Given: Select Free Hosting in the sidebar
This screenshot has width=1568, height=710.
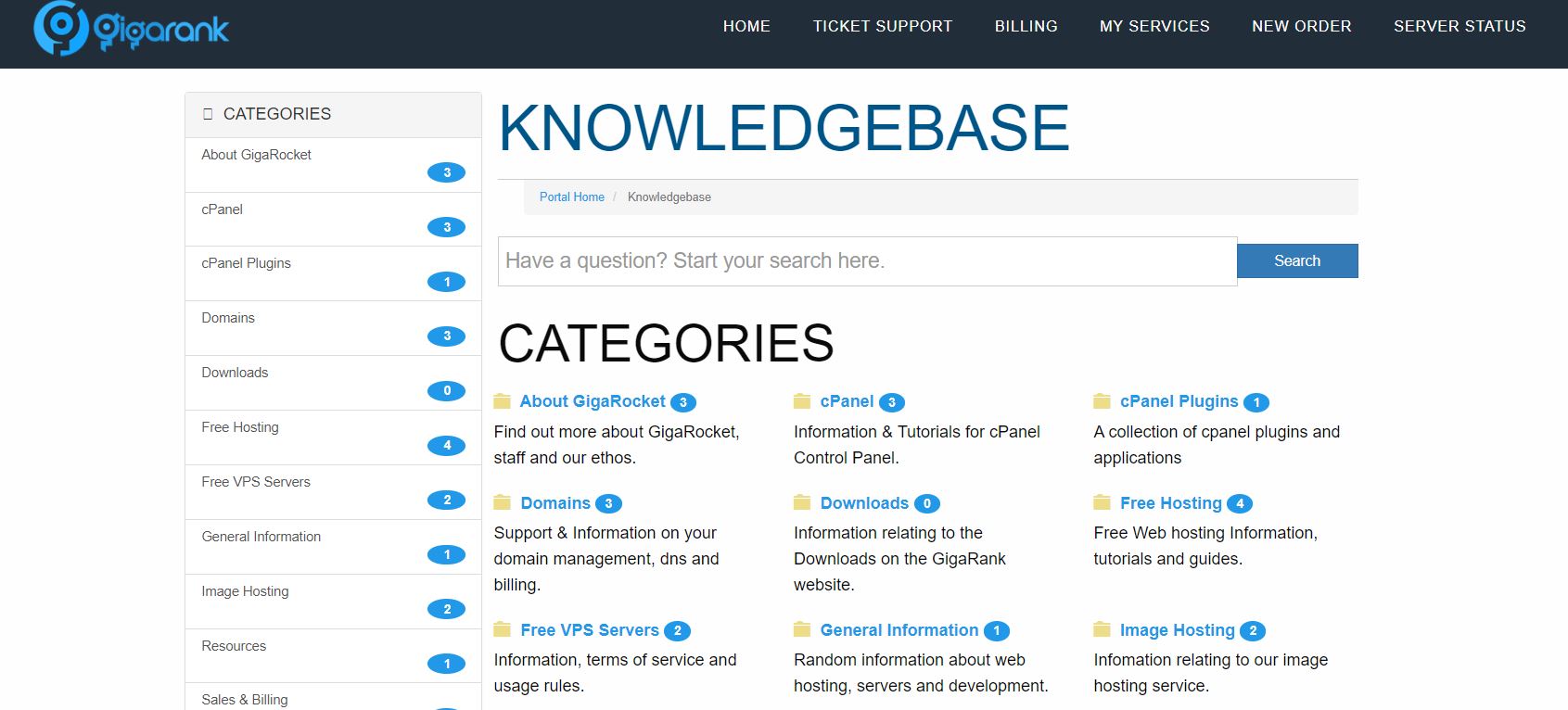Looking at the screenshot, I should (x=333, y=437).
